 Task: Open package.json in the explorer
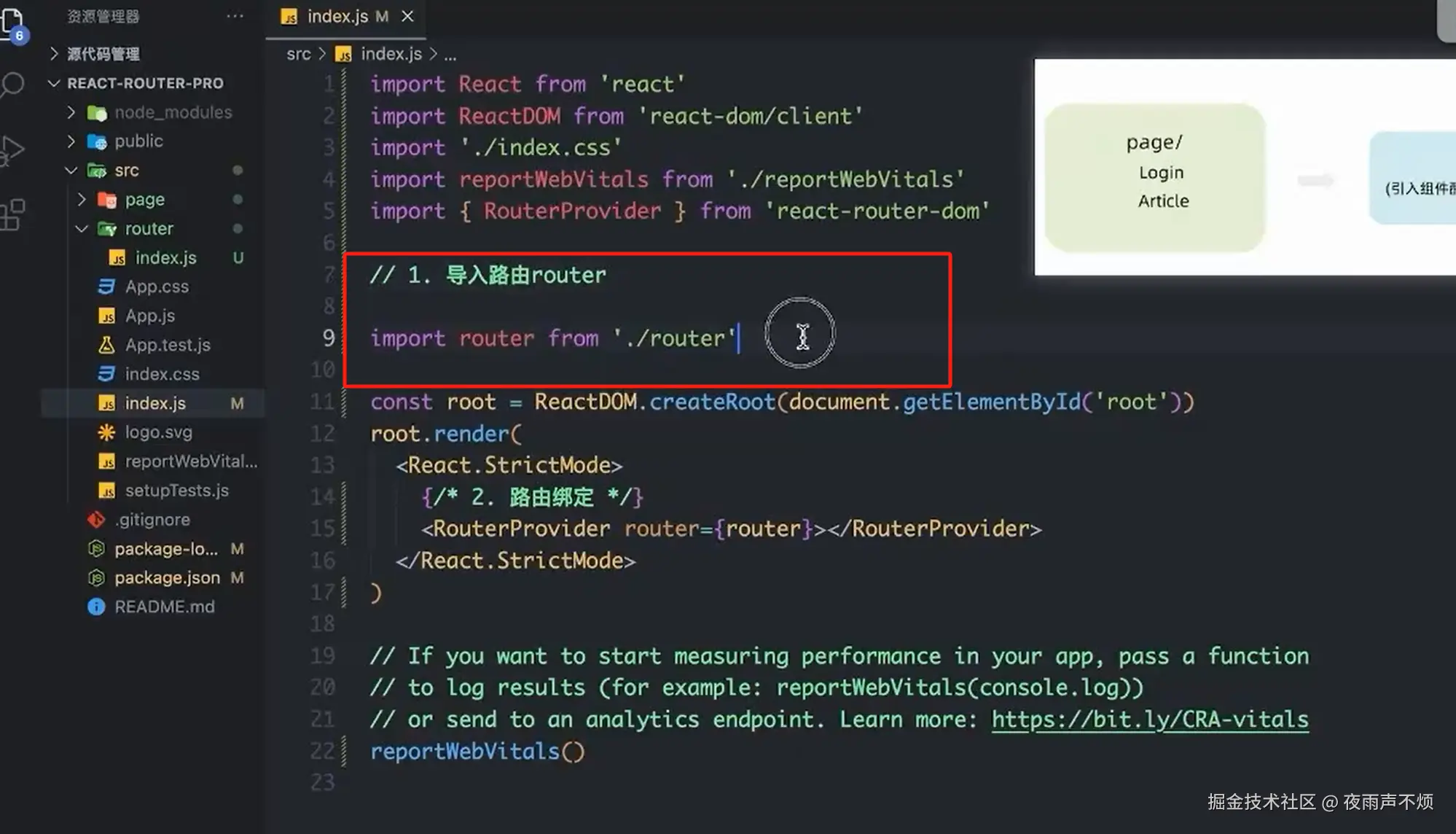[x=167, y=578]
